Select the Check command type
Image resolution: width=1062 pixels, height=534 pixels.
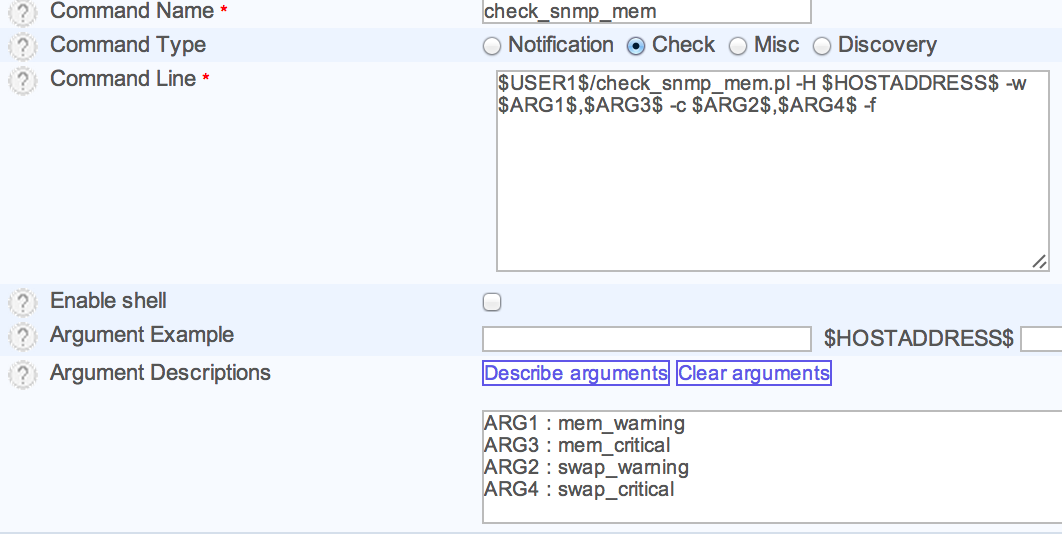click(635, 46)
